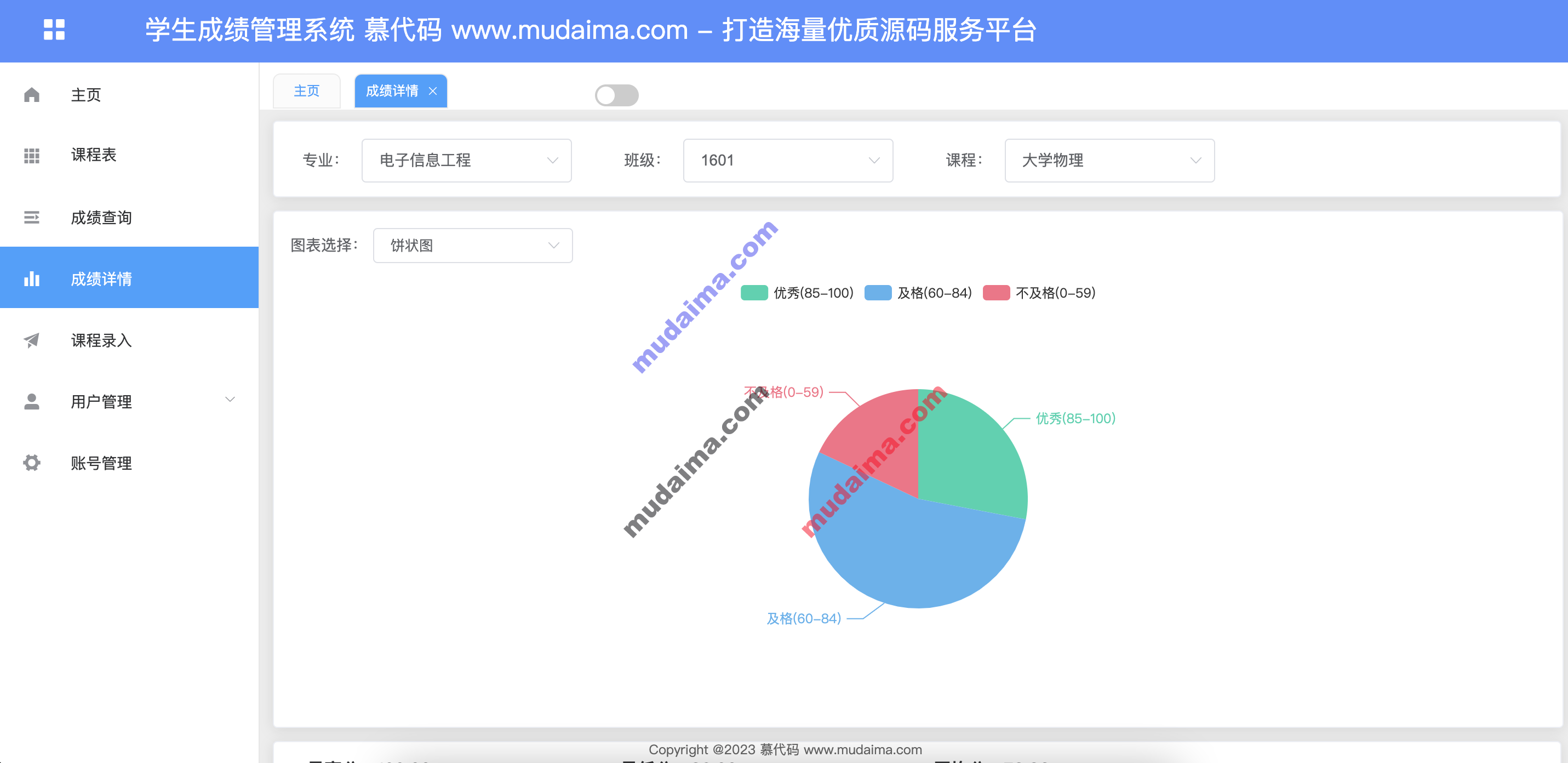Screen dimensions: 1568x763
Task: Open the 图表选择 dropdown showing 饼状图
Action: coord(472,246)
